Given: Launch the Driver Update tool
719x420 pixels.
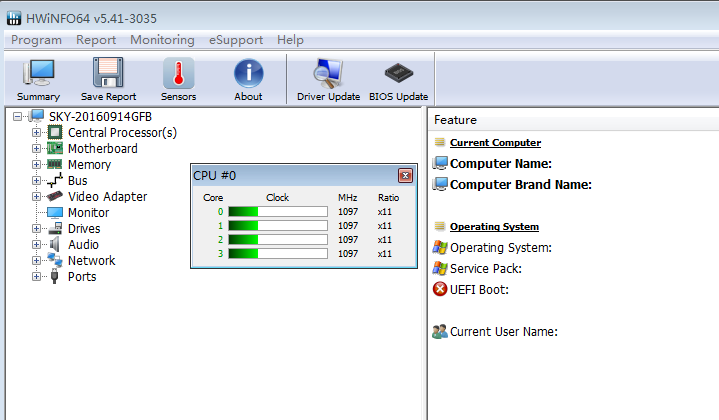Looking at the screenshot, I should coord(328,79).
